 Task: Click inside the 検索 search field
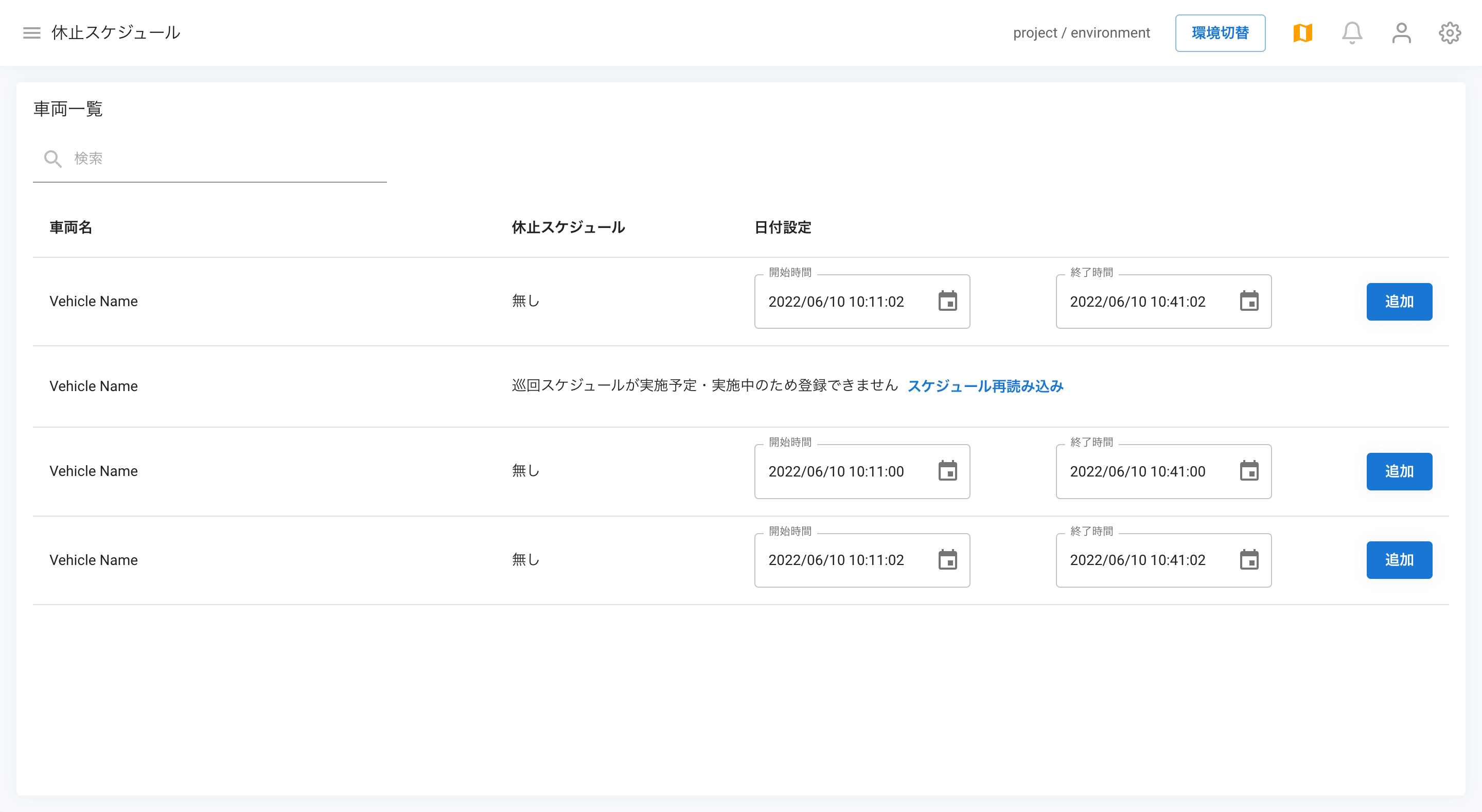point(172,159)
